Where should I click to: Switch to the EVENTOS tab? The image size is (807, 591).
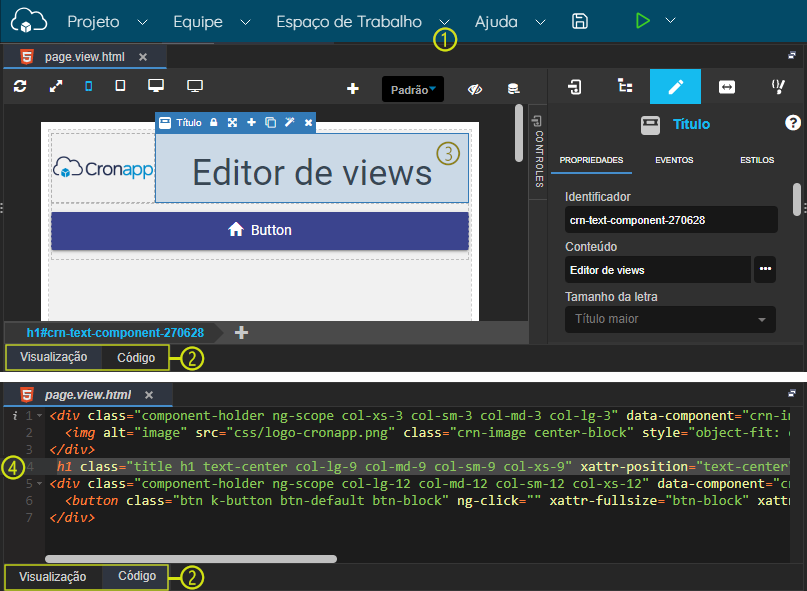674,160
